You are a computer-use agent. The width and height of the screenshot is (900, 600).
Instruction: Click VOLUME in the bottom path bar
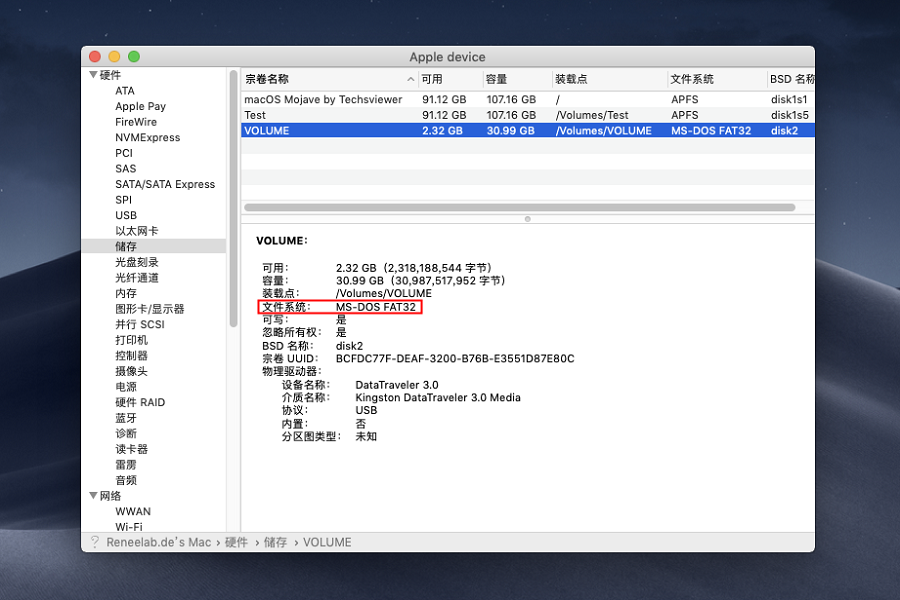click(x=327, y=542)
